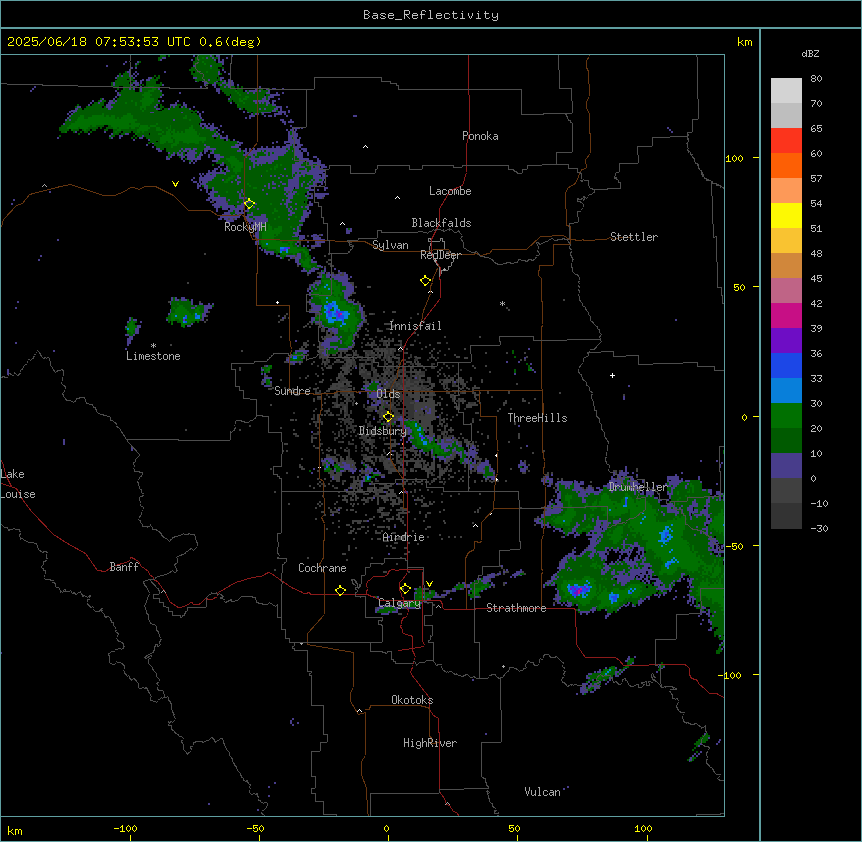The image size is (862, 842).
Task: Click the Base_Reflectivity title text
Action: click(x=431, y=15)
